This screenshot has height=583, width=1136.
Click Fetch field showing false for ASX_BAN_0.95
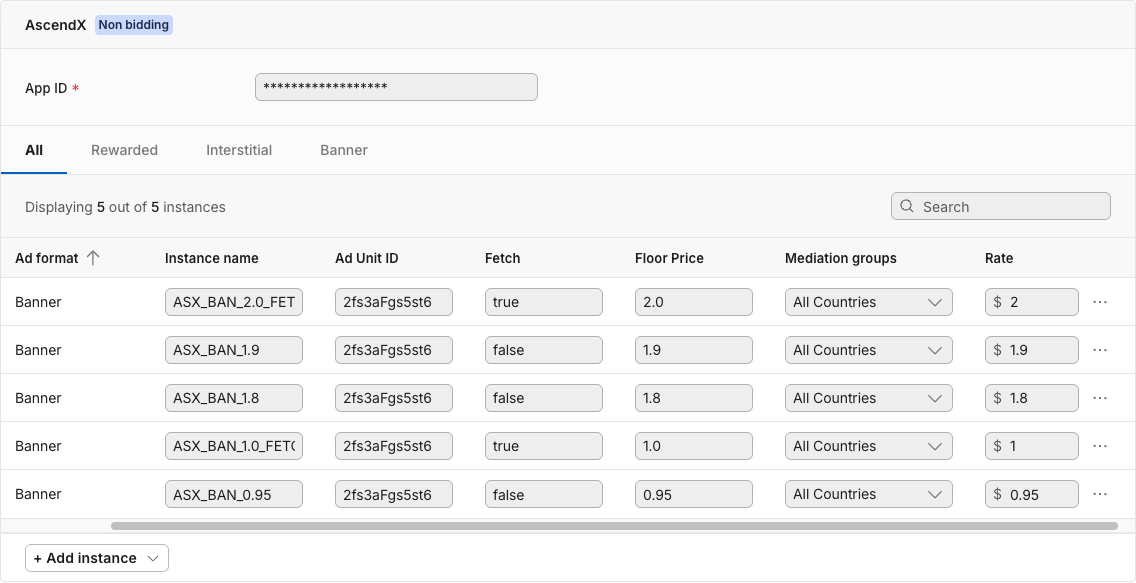point(543,494)
